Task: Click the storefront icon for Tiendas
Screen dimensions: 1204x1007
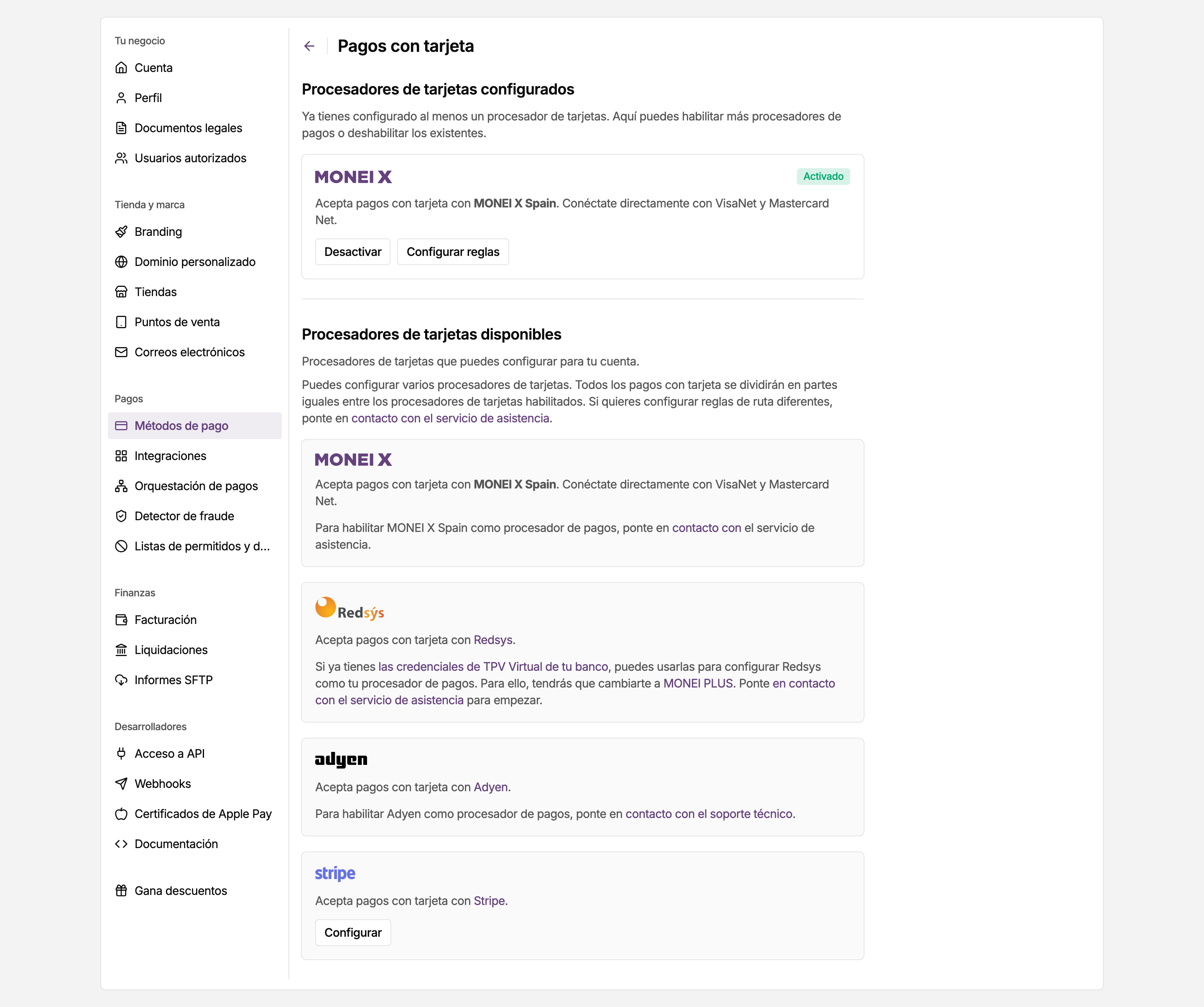Action: (x=121, y=292)
